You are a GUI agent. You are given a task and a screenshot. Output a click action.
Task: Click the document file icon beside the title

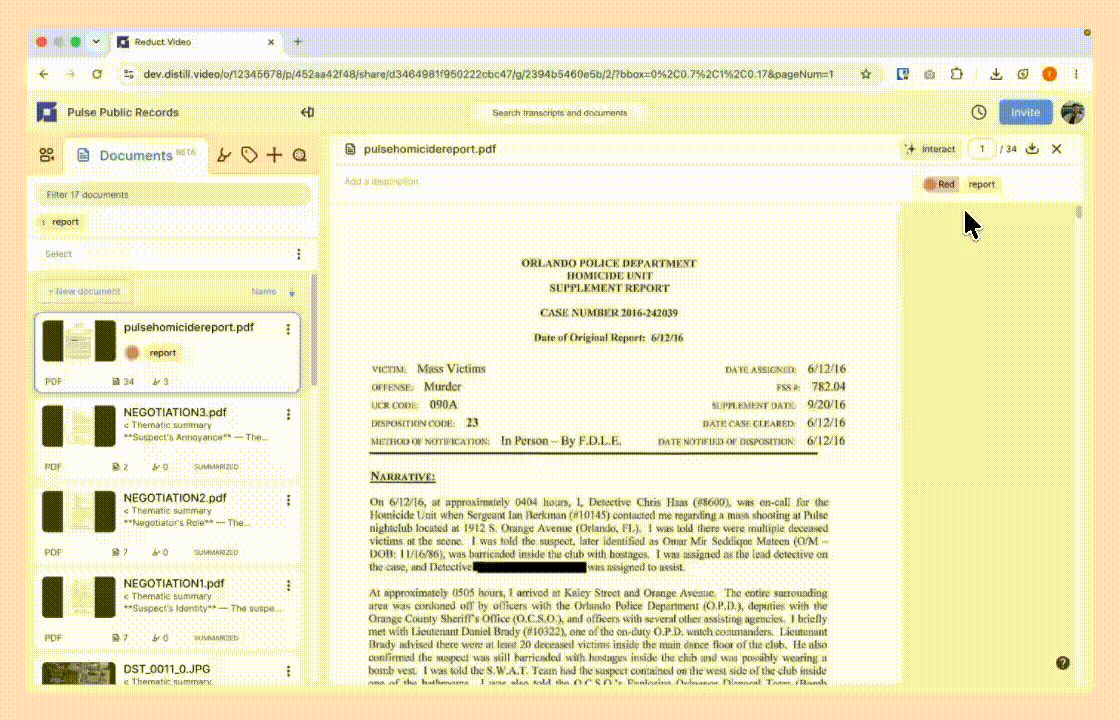click(350, 149)
